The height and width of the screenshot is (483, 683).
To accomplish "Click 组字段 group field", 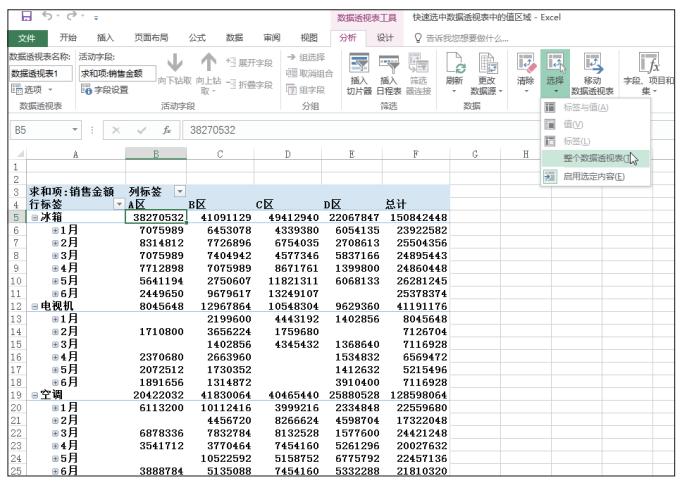I will (x=305, y=90).
